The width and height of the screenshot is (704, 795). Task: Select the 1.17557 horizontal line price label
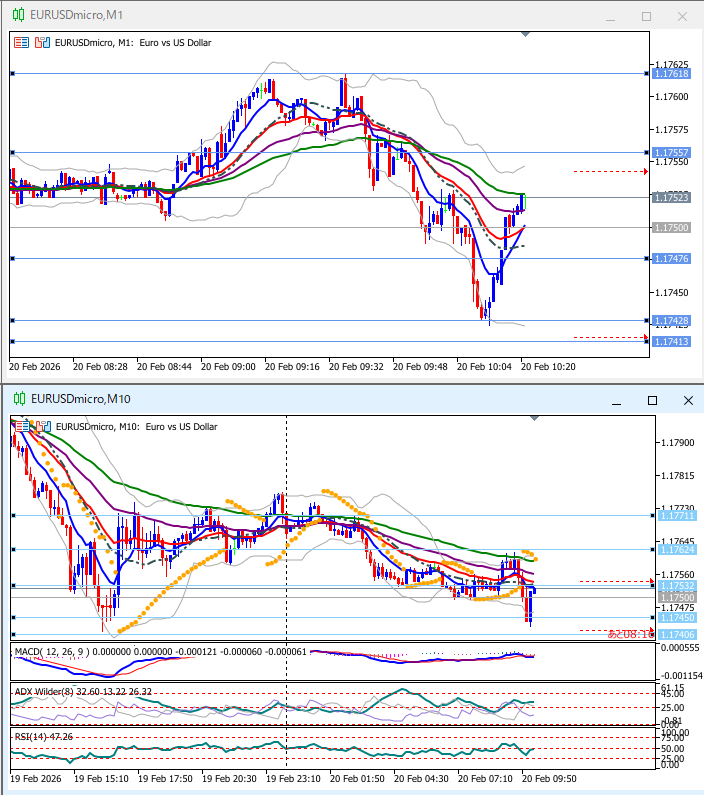[x=670, y=153]
